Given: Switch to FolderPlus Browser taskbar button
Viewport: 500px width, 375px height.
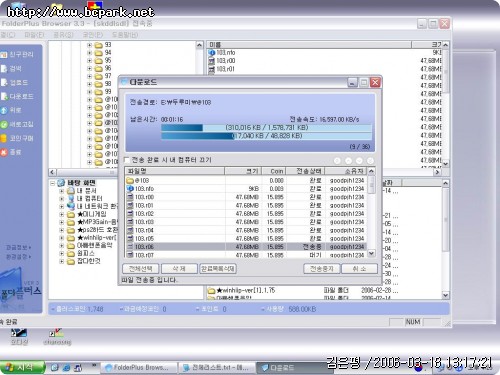Looking at the screenshot, I should pos(138,368).
